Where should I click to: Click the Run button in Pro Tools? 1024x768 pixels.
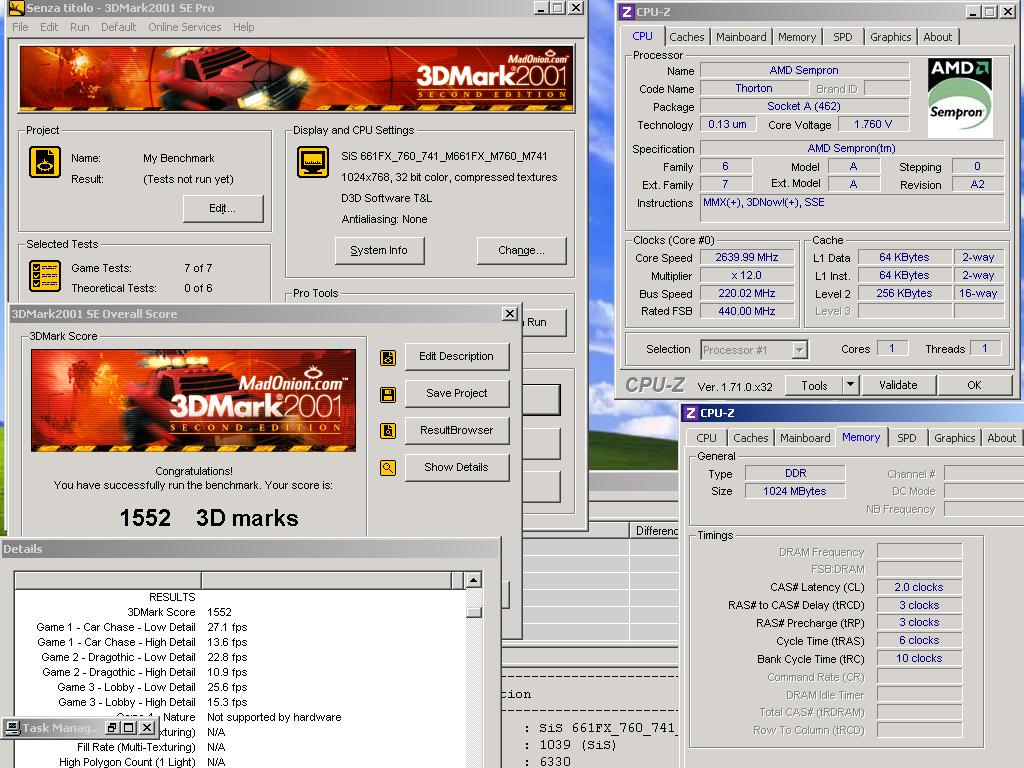pyautogui.click(x=543, y=322)
